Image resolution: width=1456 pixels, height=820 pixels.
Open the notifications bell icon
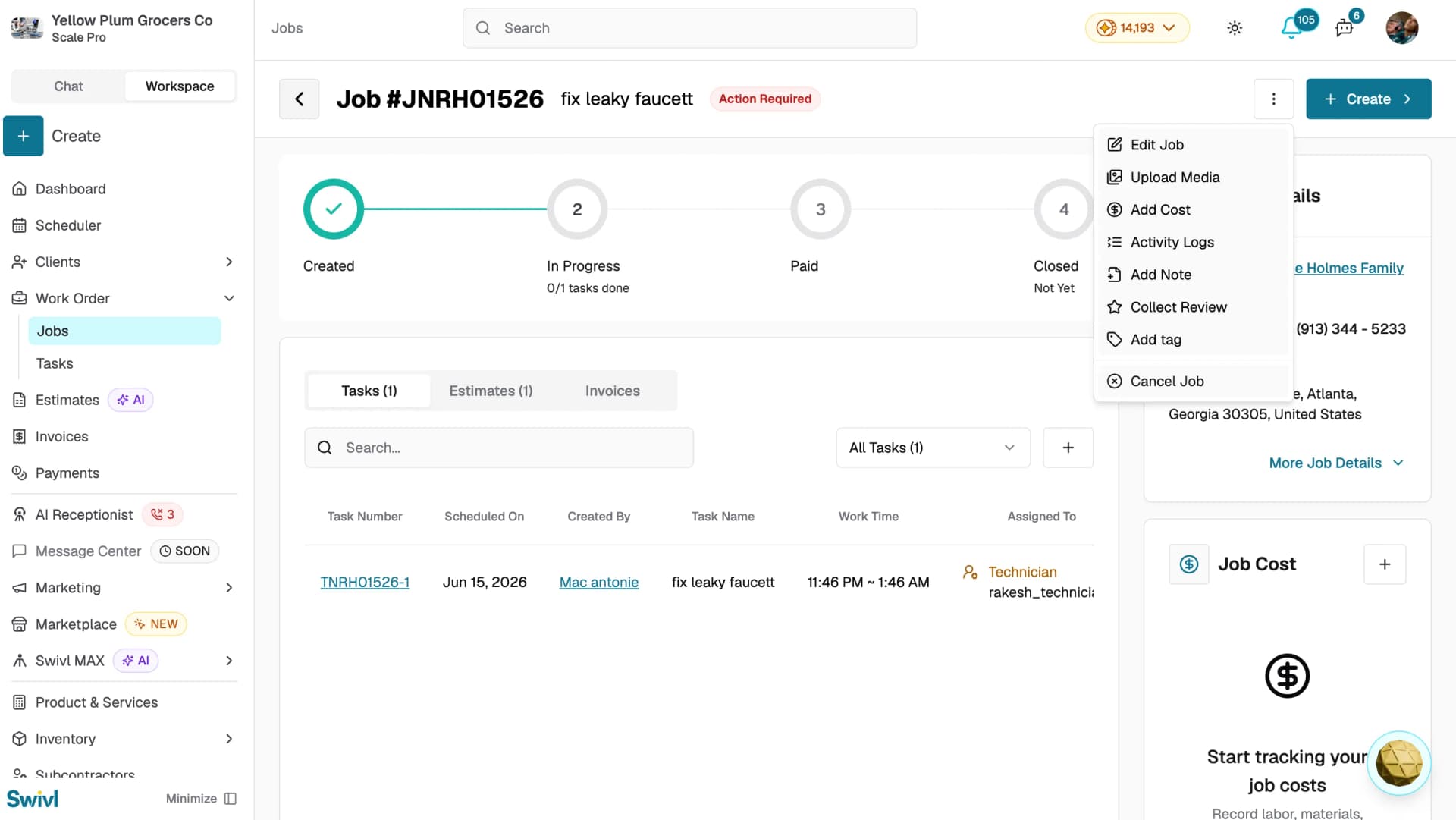[1291, 28]
